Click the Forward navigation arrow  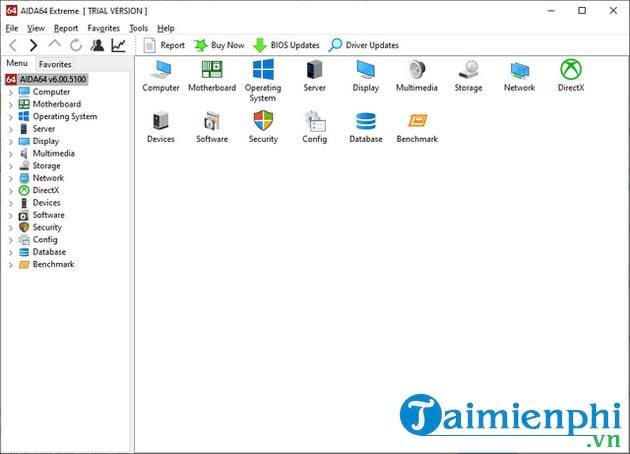point(33,45)
